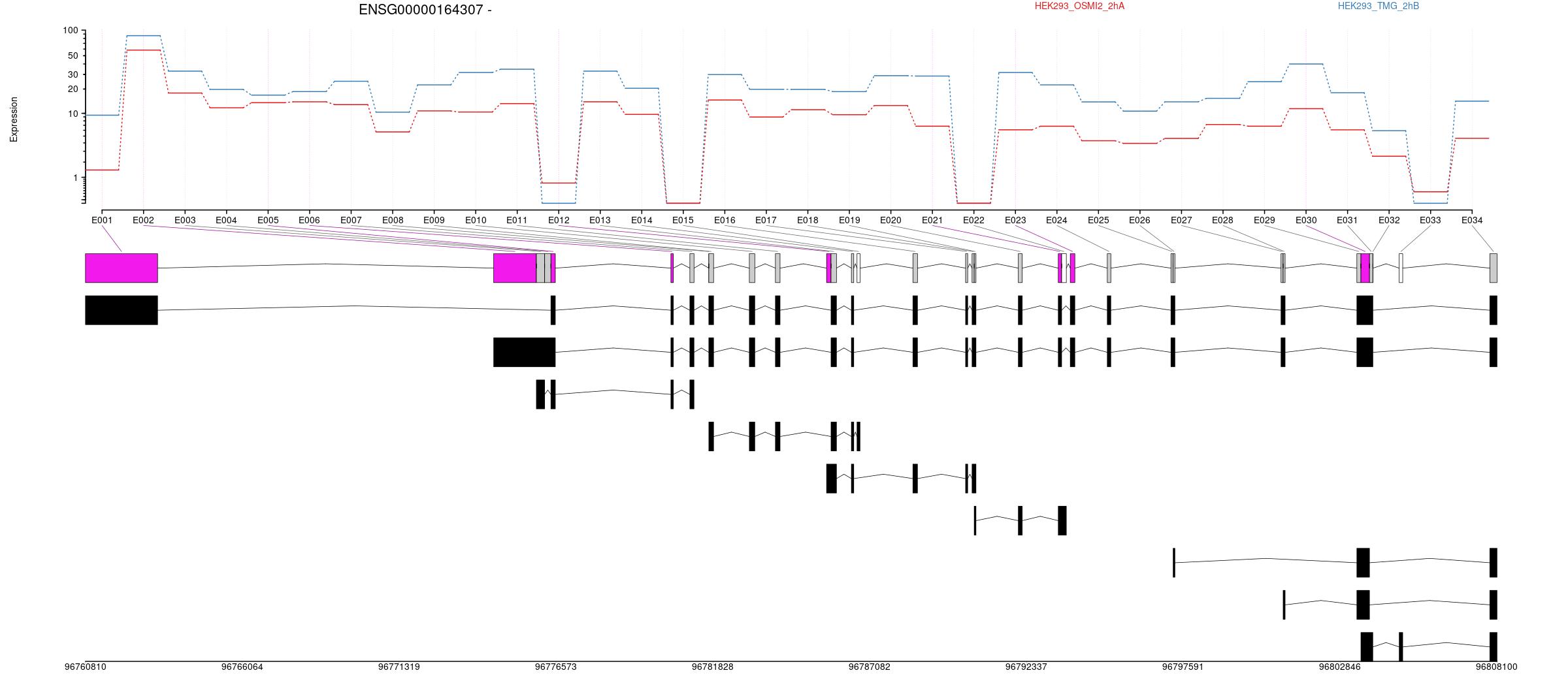Click exon label E020

pos(890,220)
